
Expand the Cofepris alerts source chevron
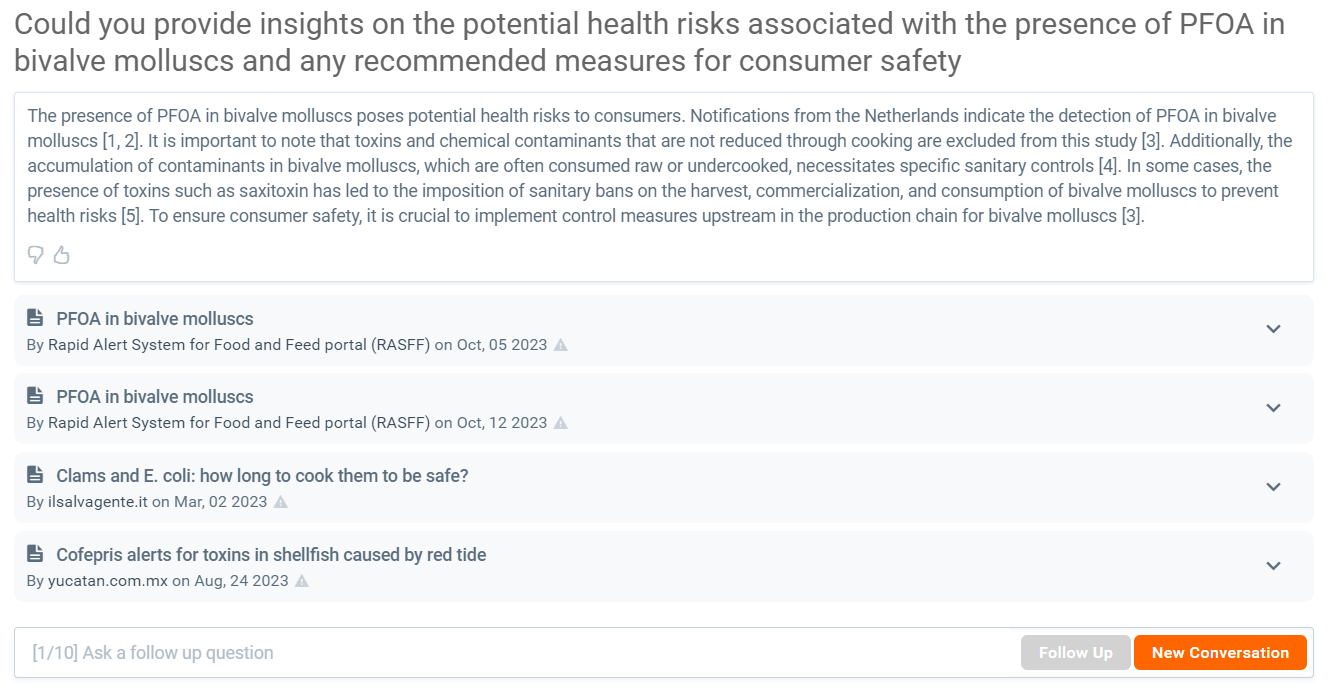coord(1273,566)
